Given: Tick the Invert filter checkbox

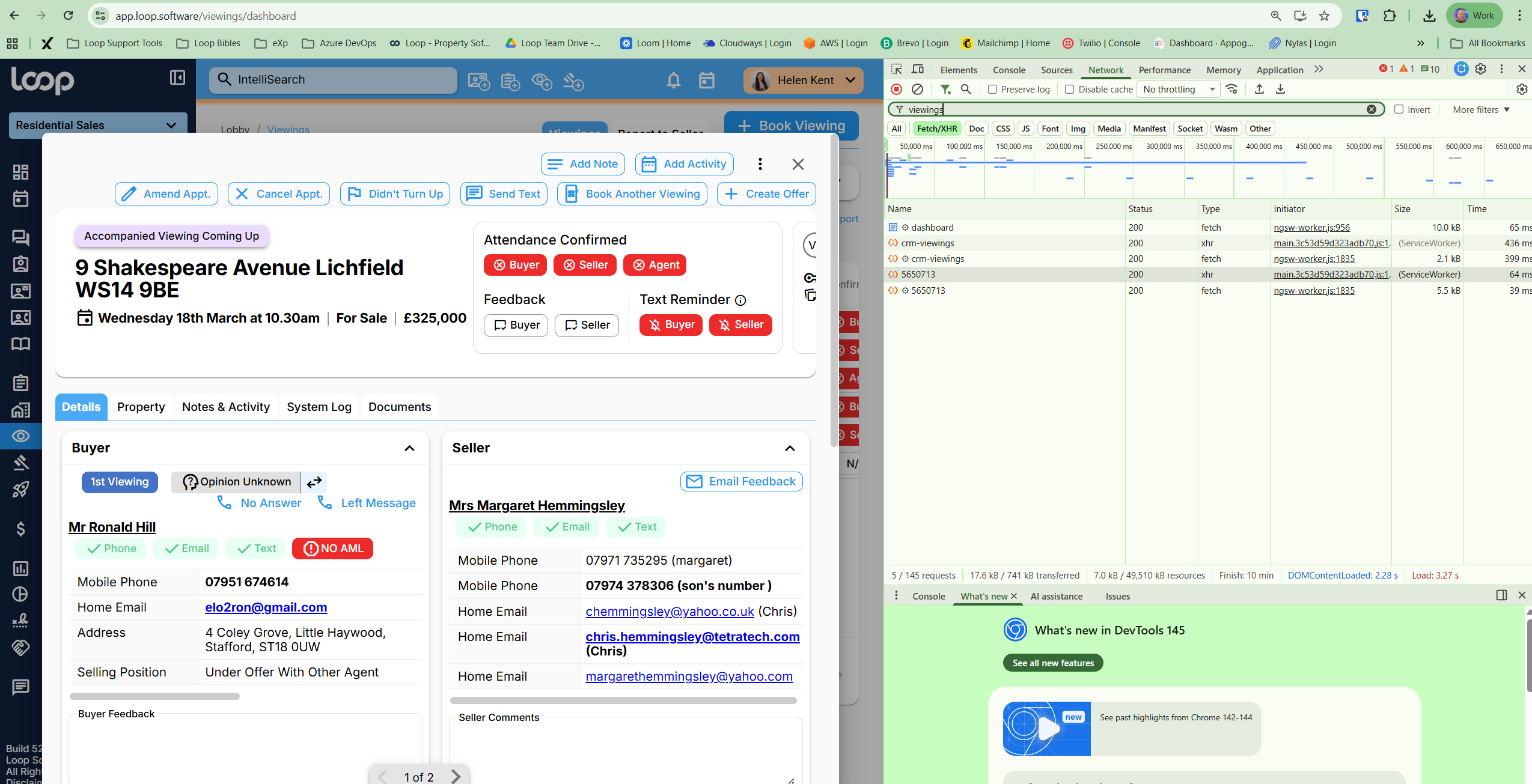Looking at the screenshot, I should tap(1399, 109).
